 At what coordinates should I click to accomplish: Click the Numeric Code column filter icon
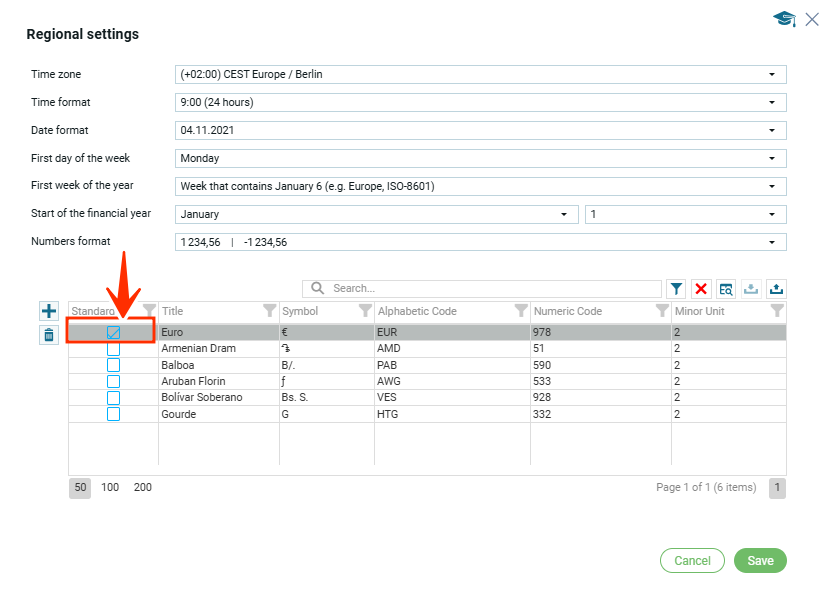click(x=661, y=311)
